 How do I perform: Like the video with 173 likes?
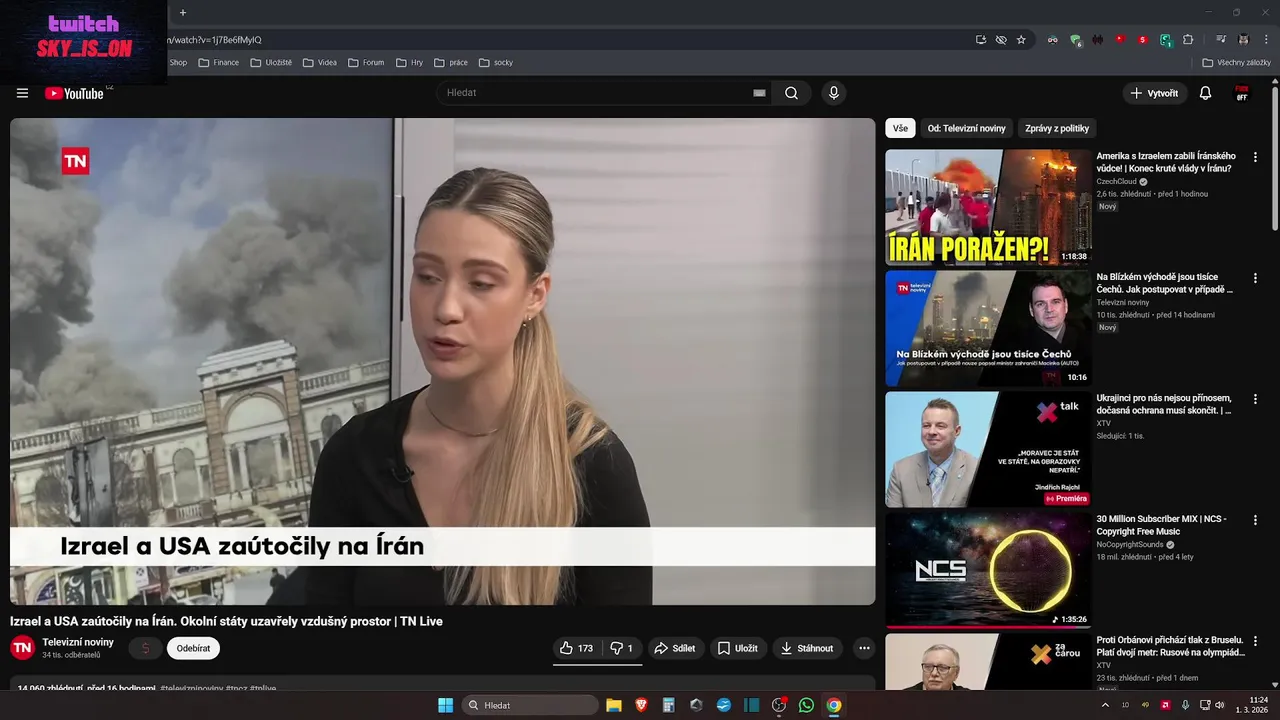[x=577, y=648]
